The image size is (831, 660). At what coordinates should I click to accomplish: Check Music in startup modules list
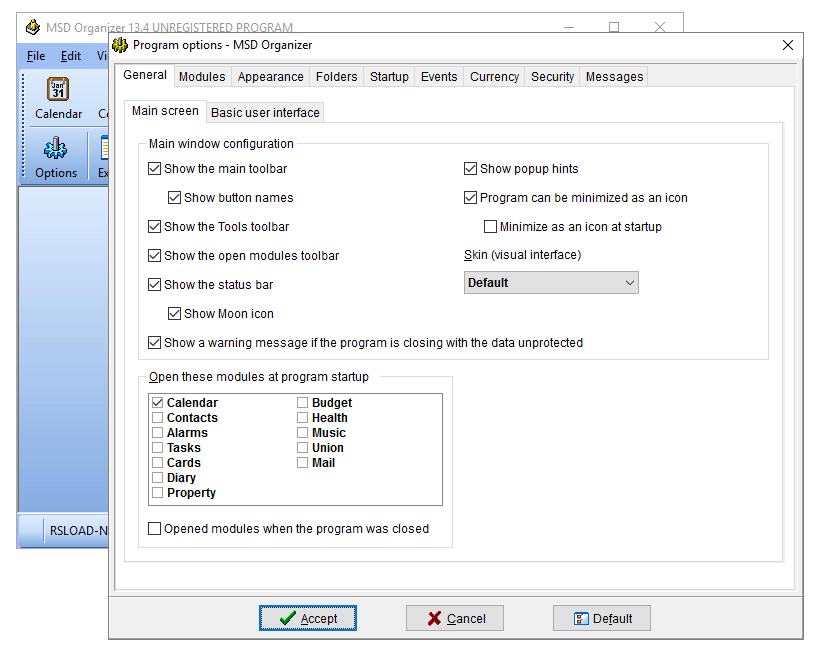pyautogui.click(x=303, y=433)
